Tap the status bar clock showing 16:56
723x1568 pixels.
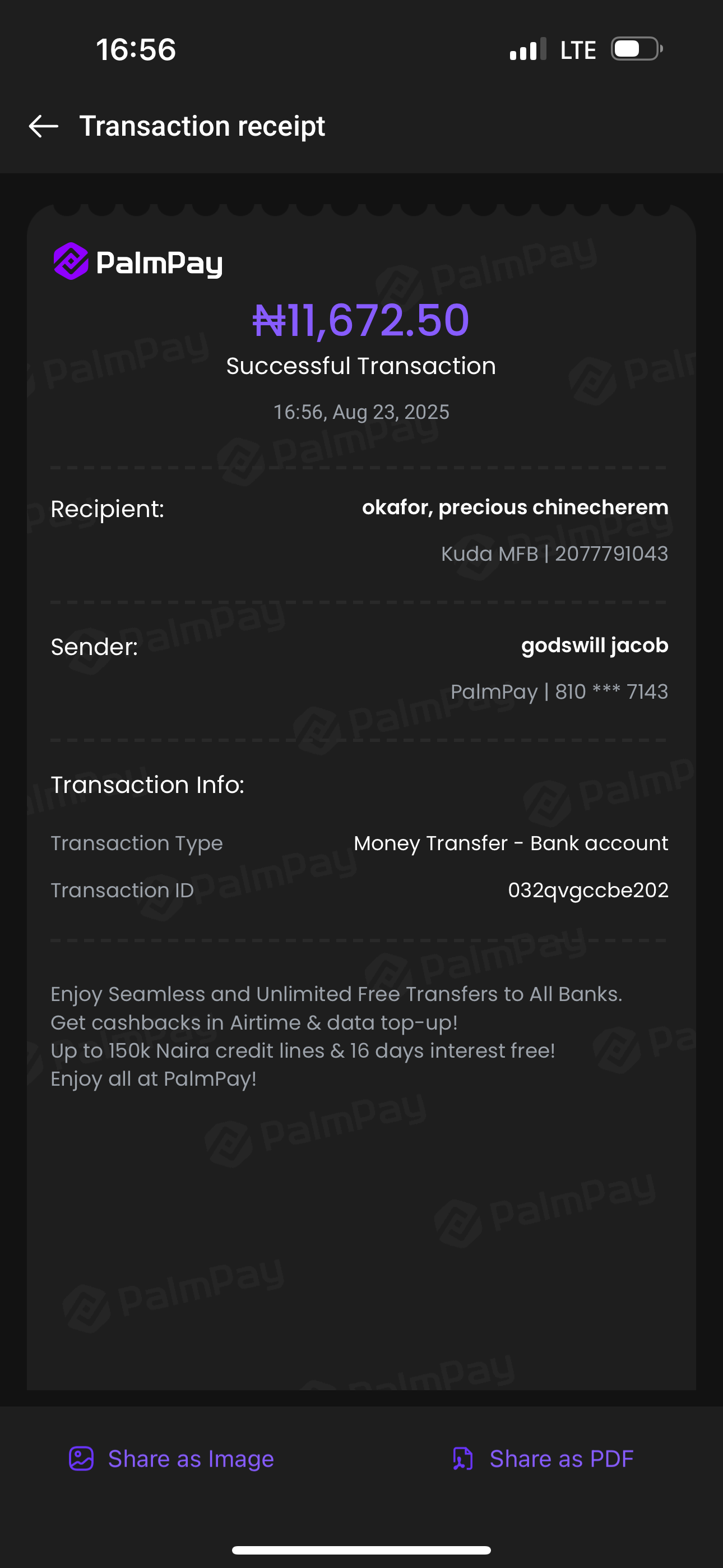coord(136,49)
